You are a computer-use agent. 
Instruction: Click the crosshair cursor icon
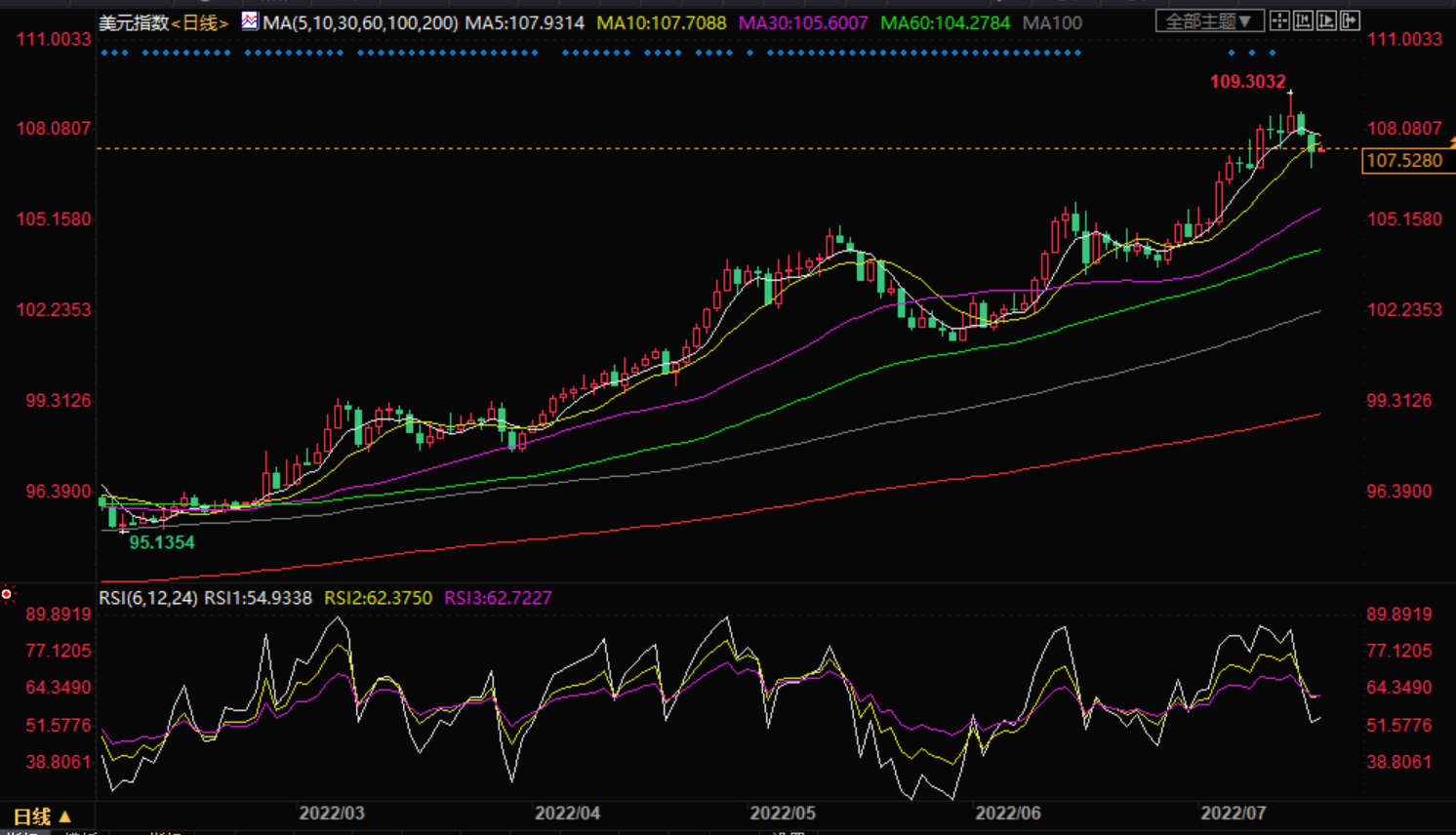coord(1279,20)
